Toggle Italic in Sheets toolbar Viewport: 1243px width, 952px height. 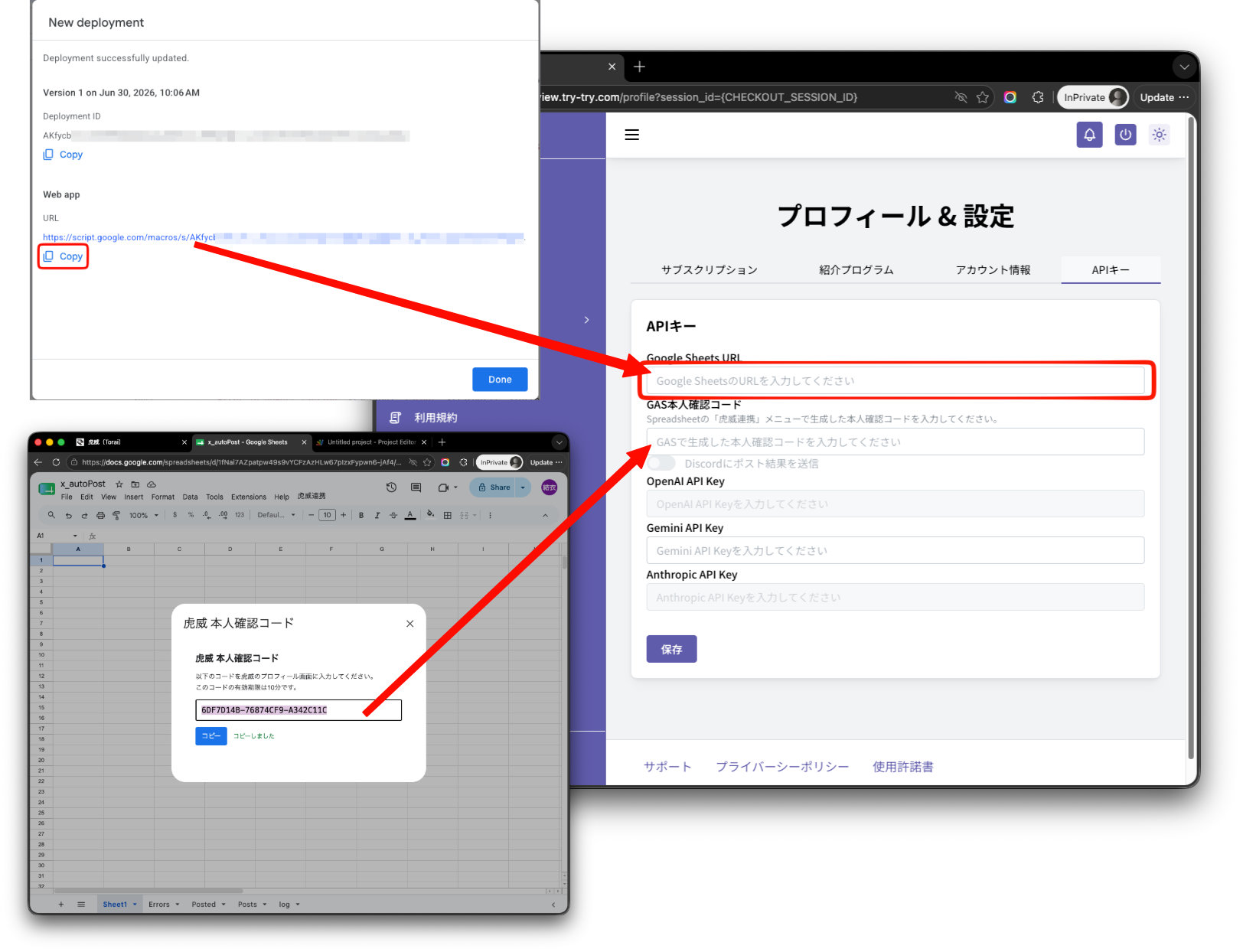[x=377, y=515]
